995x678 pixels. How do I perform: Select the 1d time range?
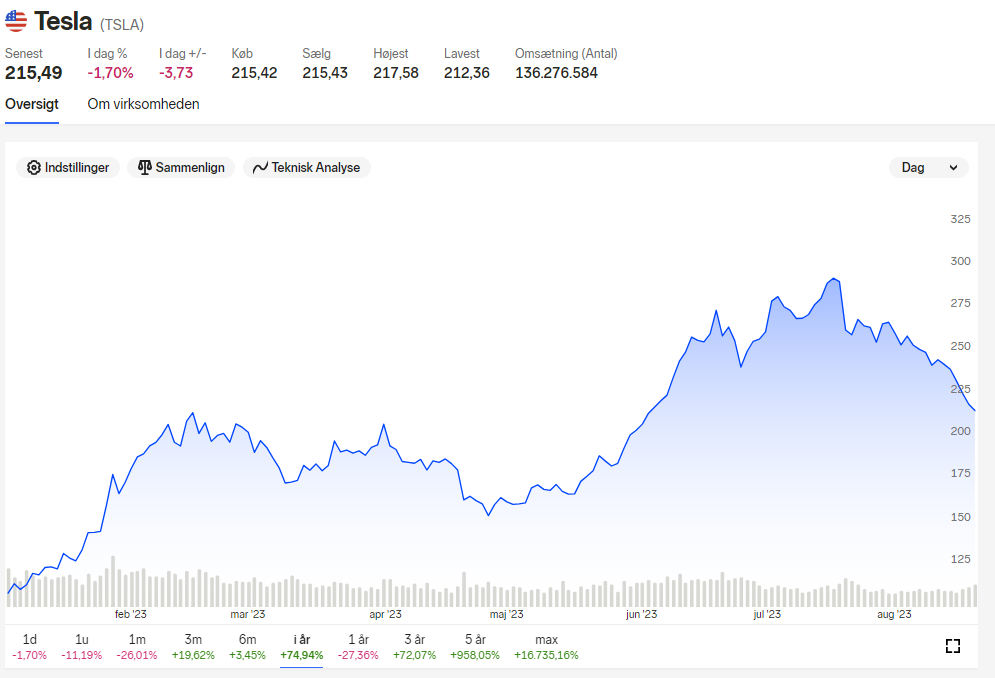click(x=29, y=646)
